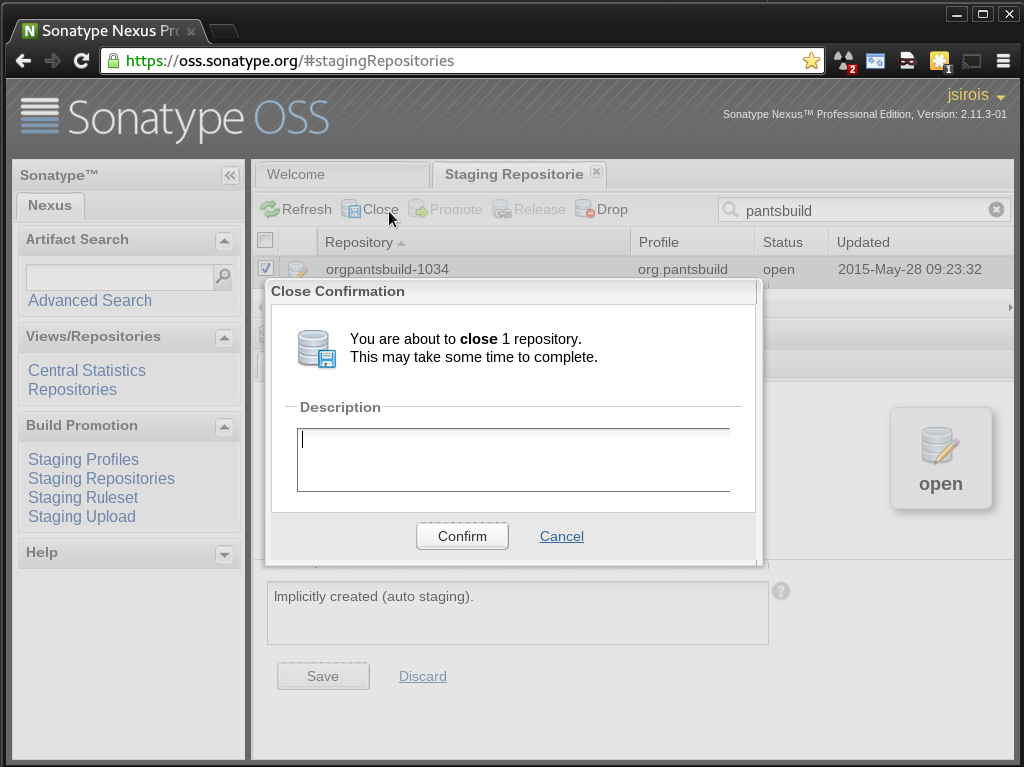Click the radiation extension icon with badge 2
The image size is (1024, 767).
[x=844, y=61]
